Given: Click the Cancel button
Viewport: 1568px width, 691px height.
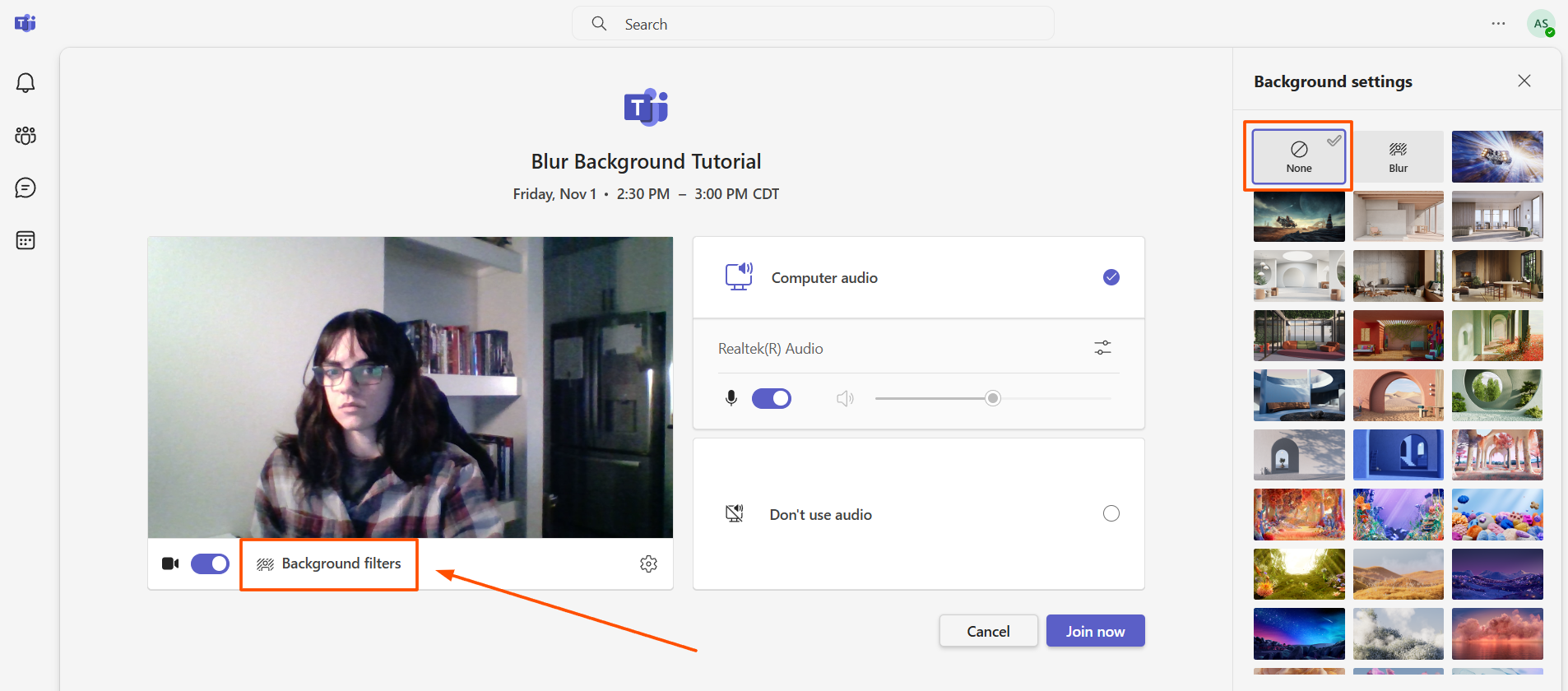Looking at the screenshot, I should coord(988,631).
